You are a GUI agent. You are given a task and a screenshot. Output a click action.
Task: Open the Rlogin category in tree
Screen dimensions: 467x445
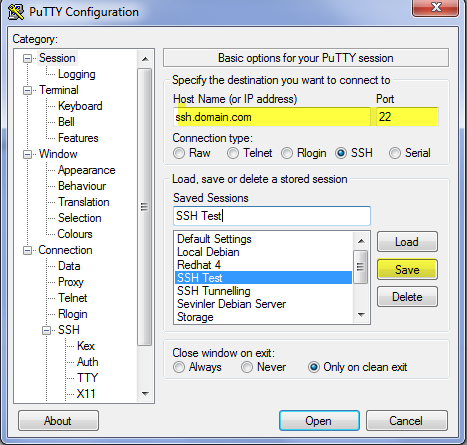coord(73,314)
